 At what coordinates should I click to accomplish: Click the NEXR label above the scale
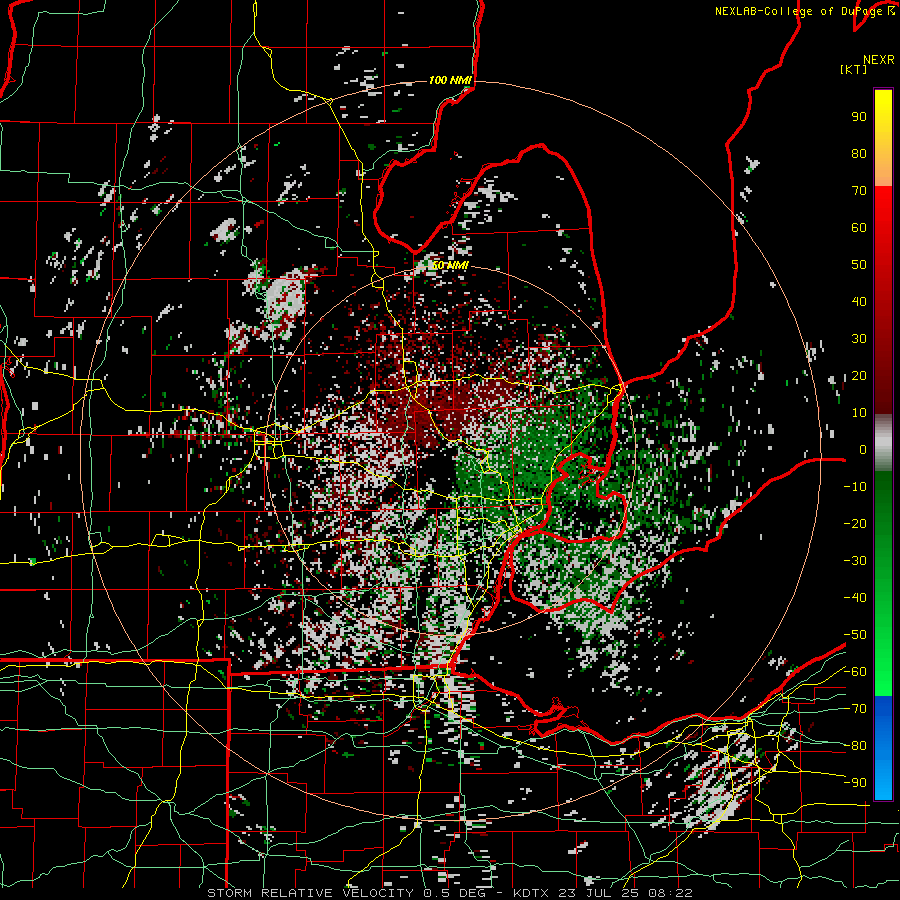(878, 60)
